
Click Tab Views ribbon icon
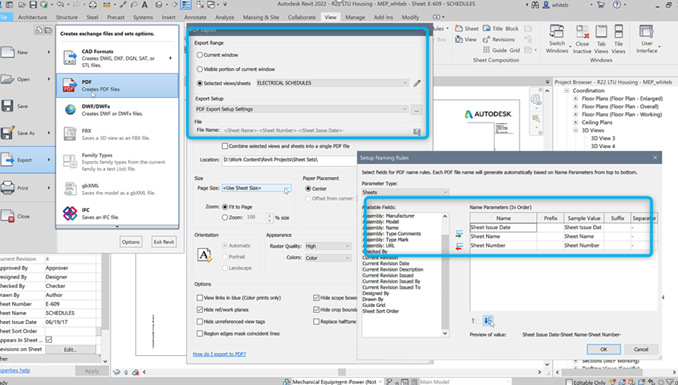(x=601, y=32)
